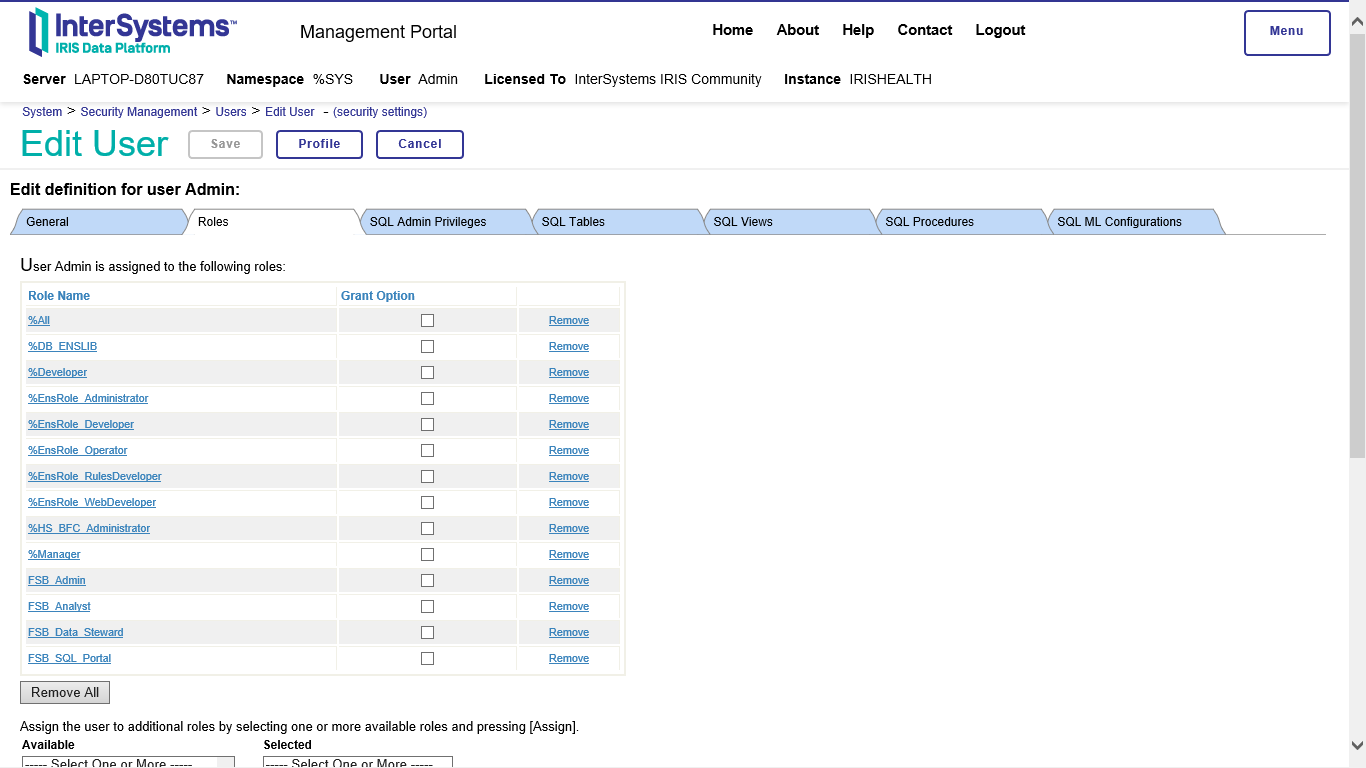This screenshot has width=1366, height=768.
Task: Open the %Developer role link
Action: (57, 372)
